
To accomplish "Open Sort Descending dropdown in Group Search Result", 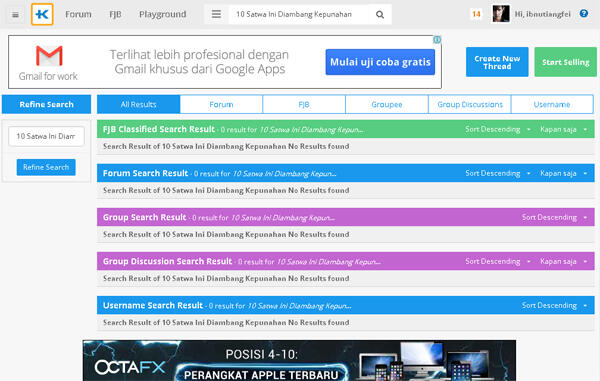I will click(554, 217).
